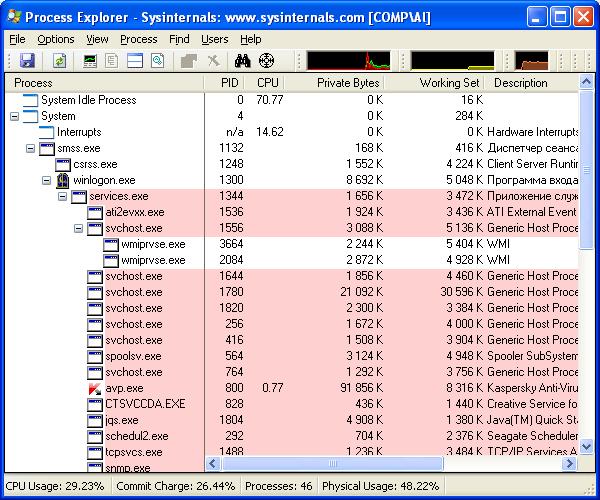Open Find handle binoculars icon

click(243, 61)
